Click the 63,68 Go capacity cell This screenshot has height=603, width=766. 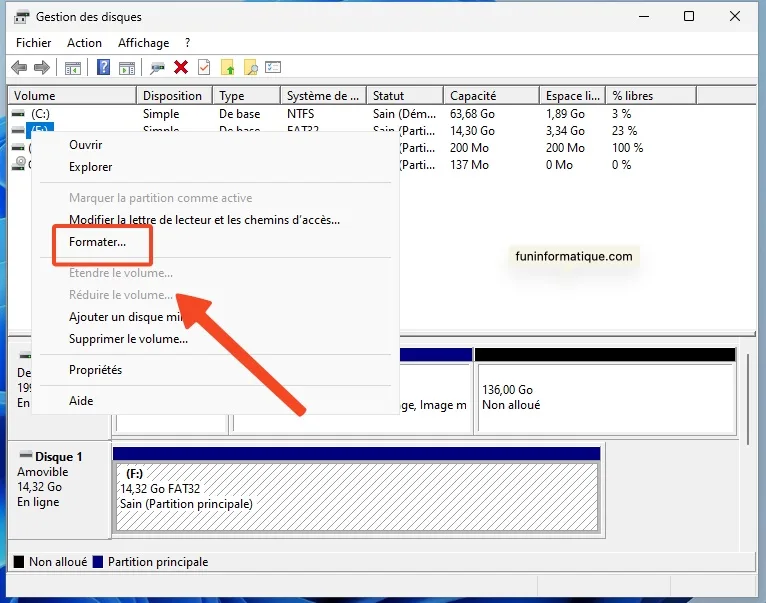(472, 114)
